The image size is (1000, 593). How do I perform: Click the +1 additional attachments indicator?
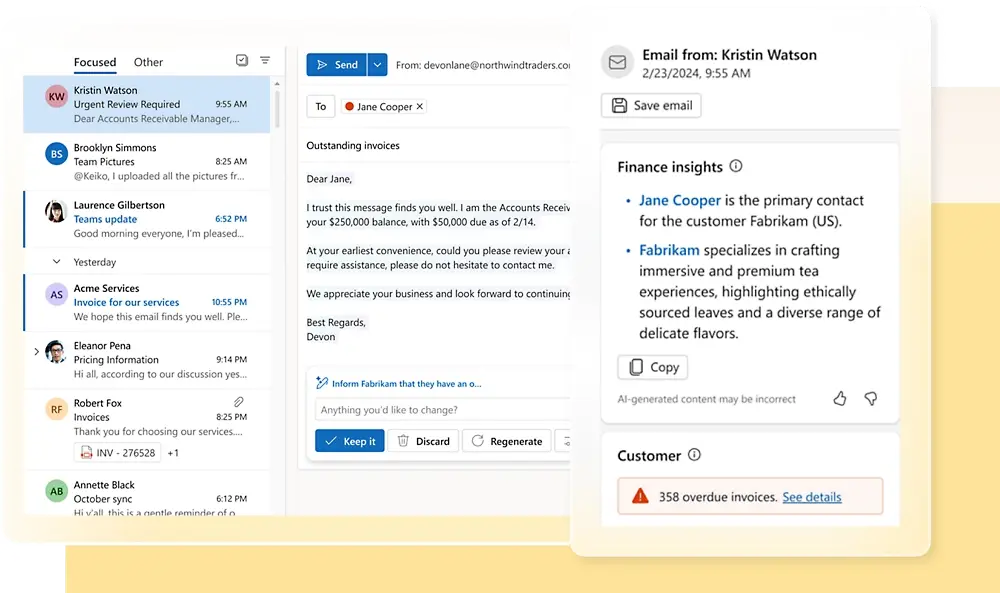coord(173,453)
